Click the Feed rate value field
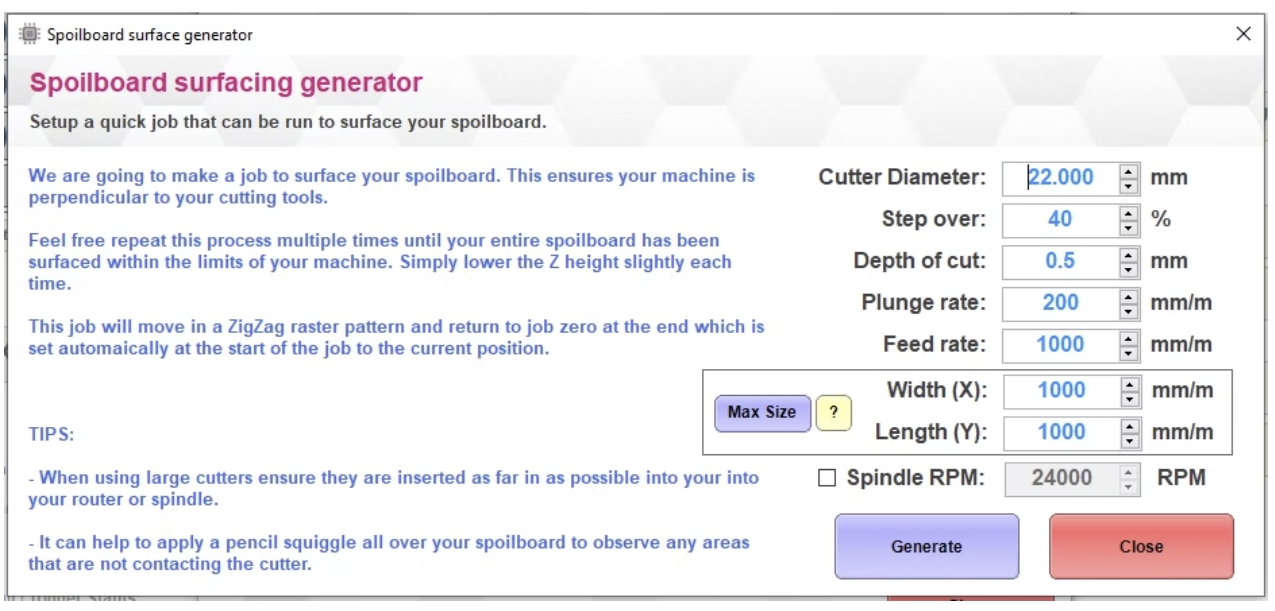 1061,345
